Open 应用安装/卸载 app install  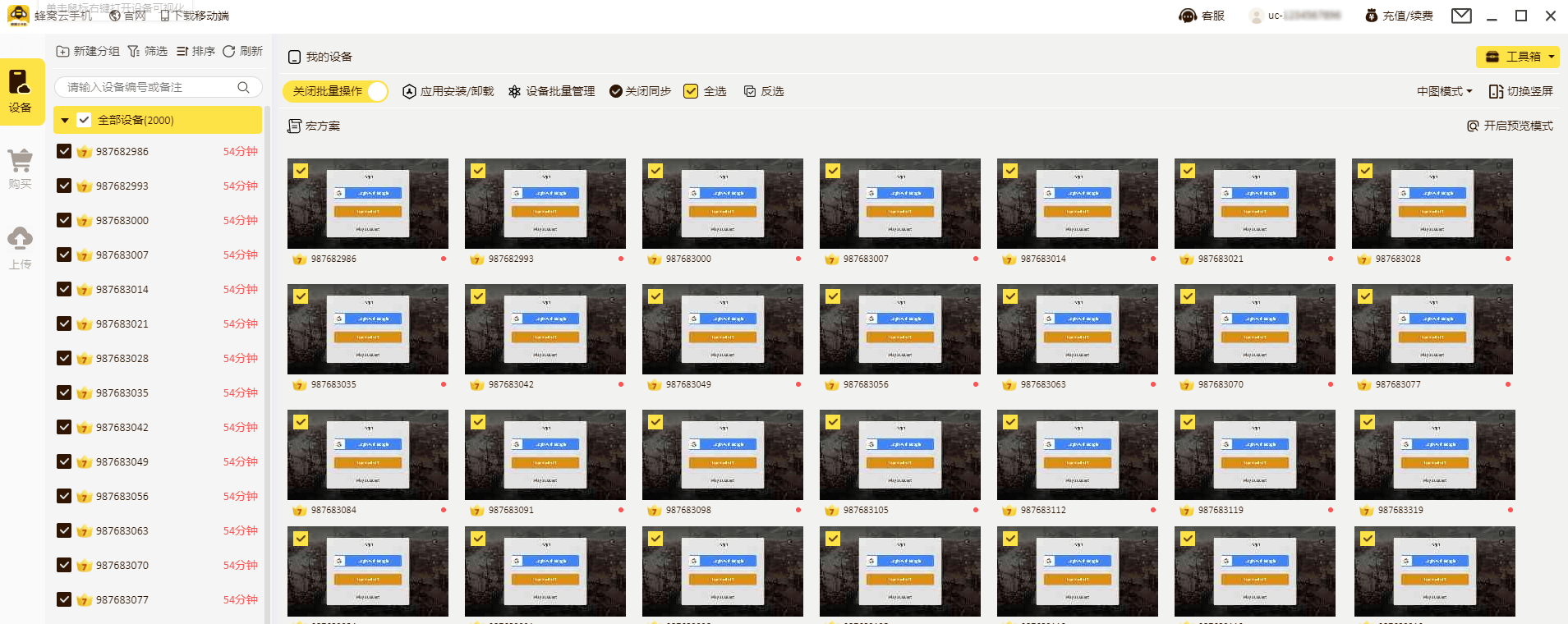(448, 91)
